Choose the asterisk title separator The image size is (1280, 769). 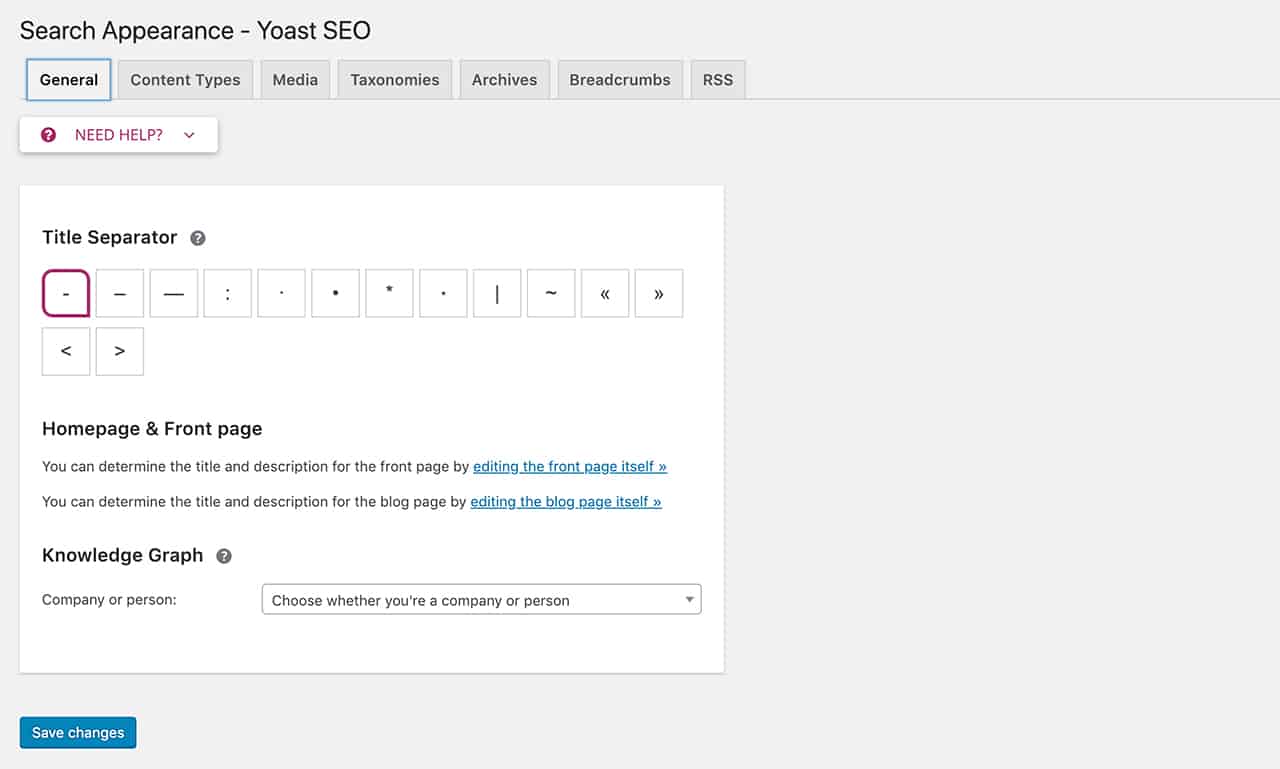tap(390, 293)
